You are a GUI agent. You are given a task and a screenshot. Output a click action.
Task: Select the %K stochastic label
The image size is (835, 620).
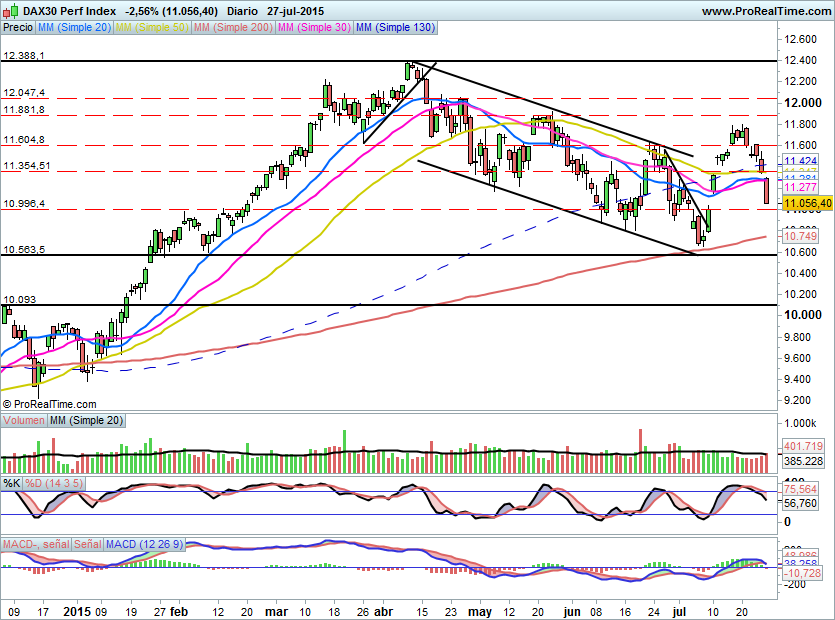tap(12, 483)
